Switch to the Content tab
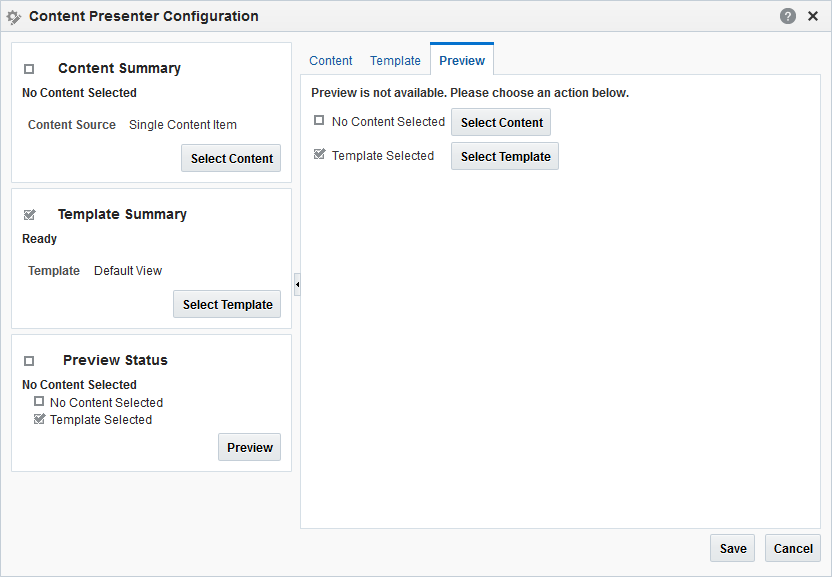Viewport: 832px width, 577px height. point(330,61)
